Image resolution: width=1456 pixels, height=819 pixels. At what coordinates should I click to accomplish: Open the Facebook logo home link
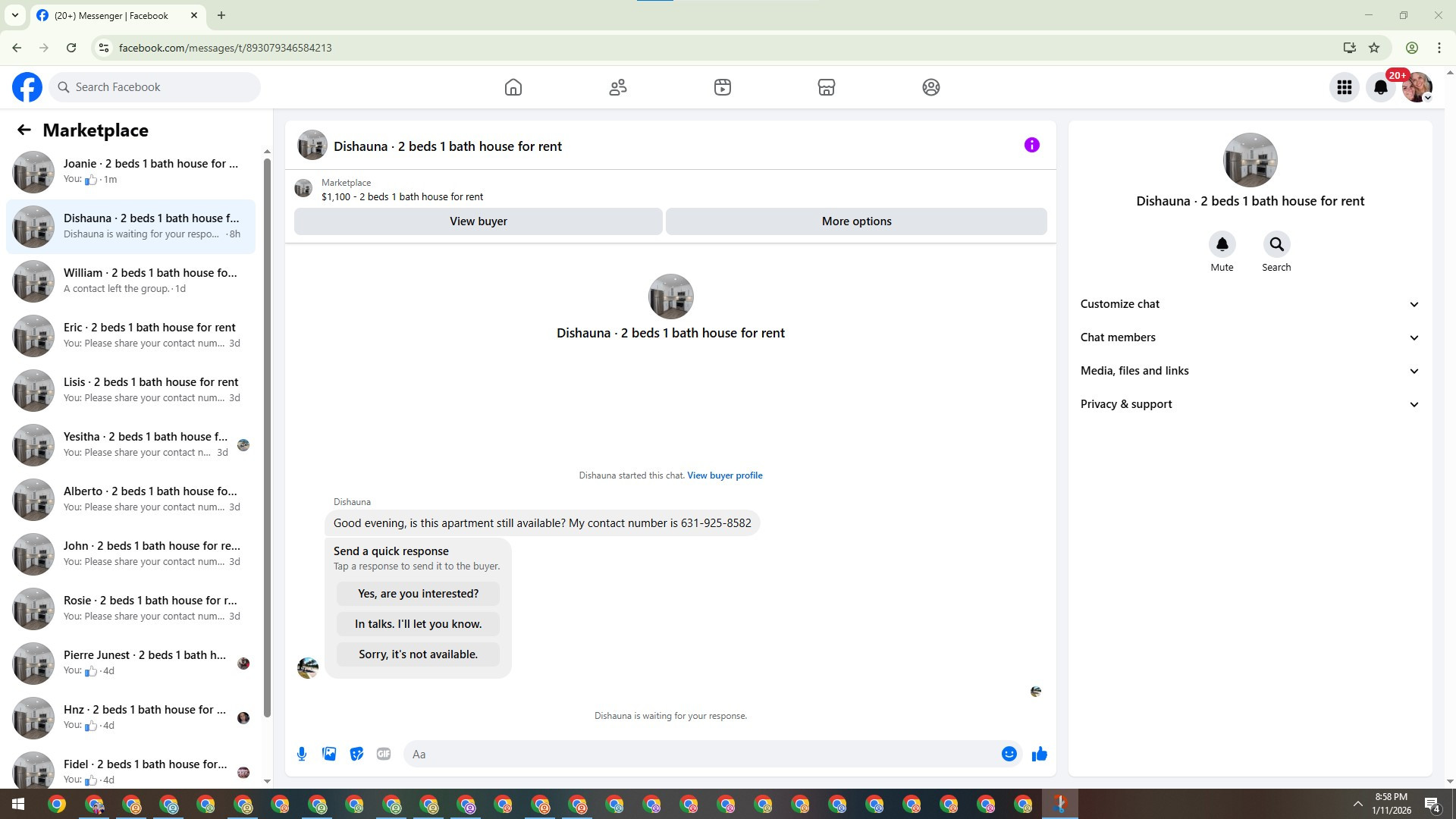pyautogui.click(x=27, y=87)
